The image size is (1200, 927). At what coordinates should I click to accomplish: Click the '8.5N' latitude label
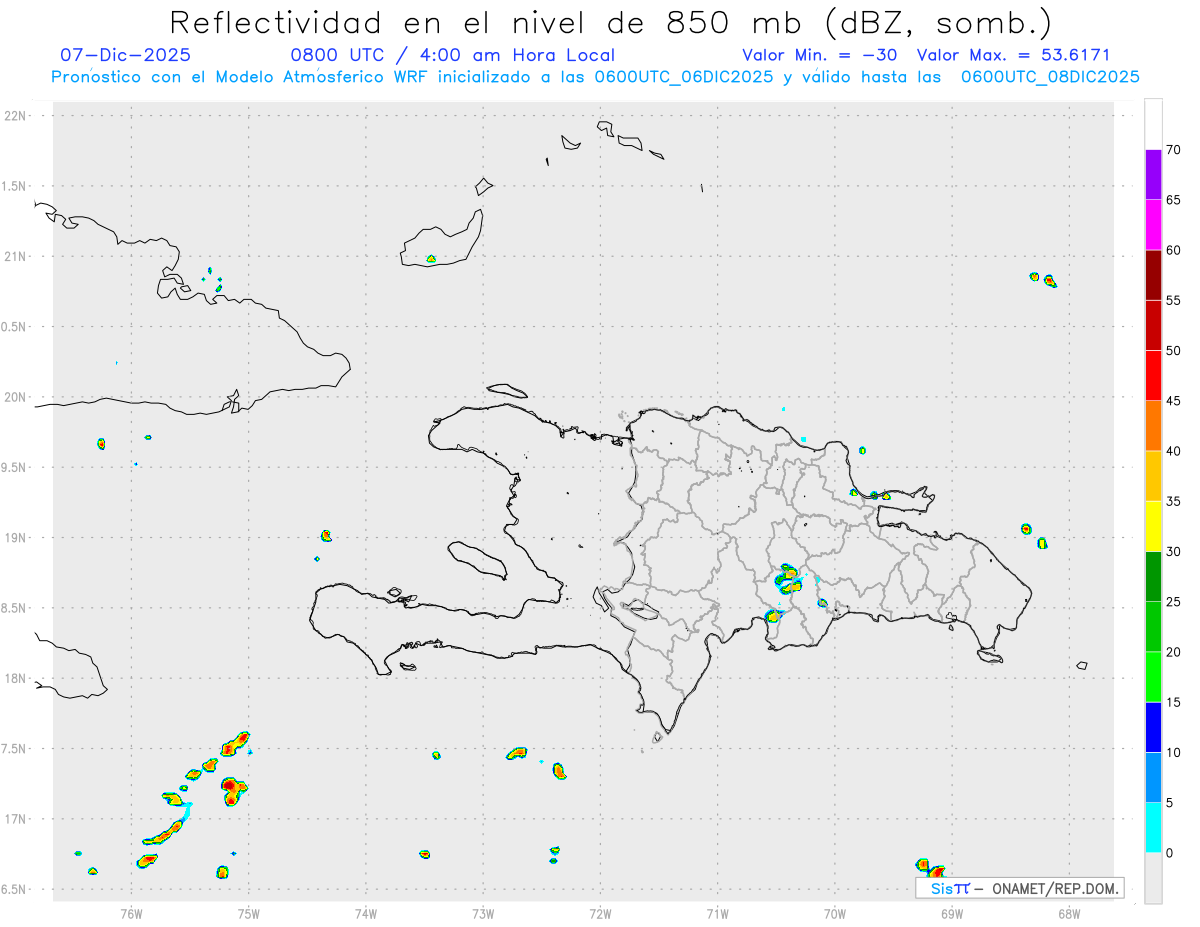point(15,608)
